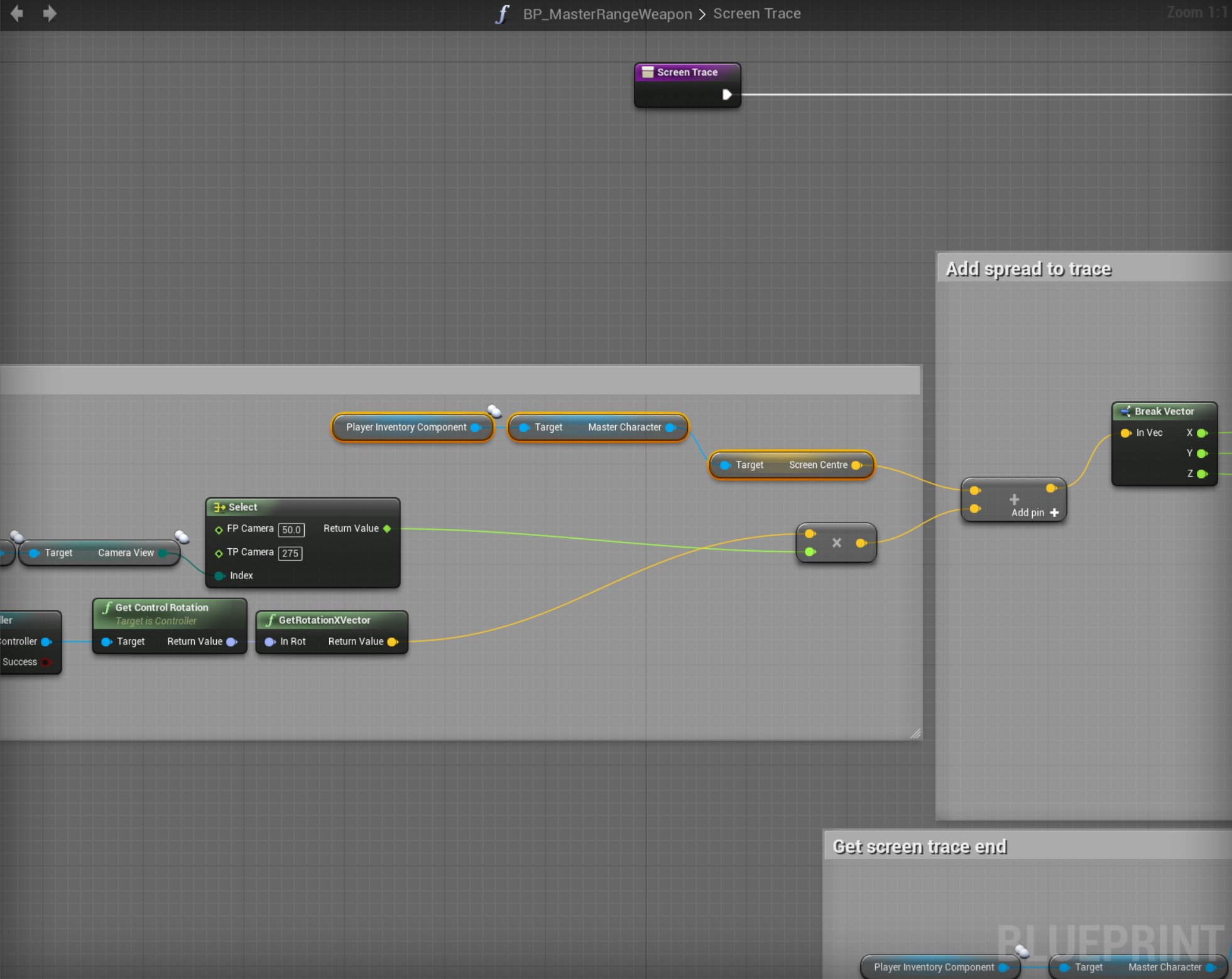Click Get Control Rotation function icon
The height and width of the screenshot is (979, 1232).
point(107,607)
